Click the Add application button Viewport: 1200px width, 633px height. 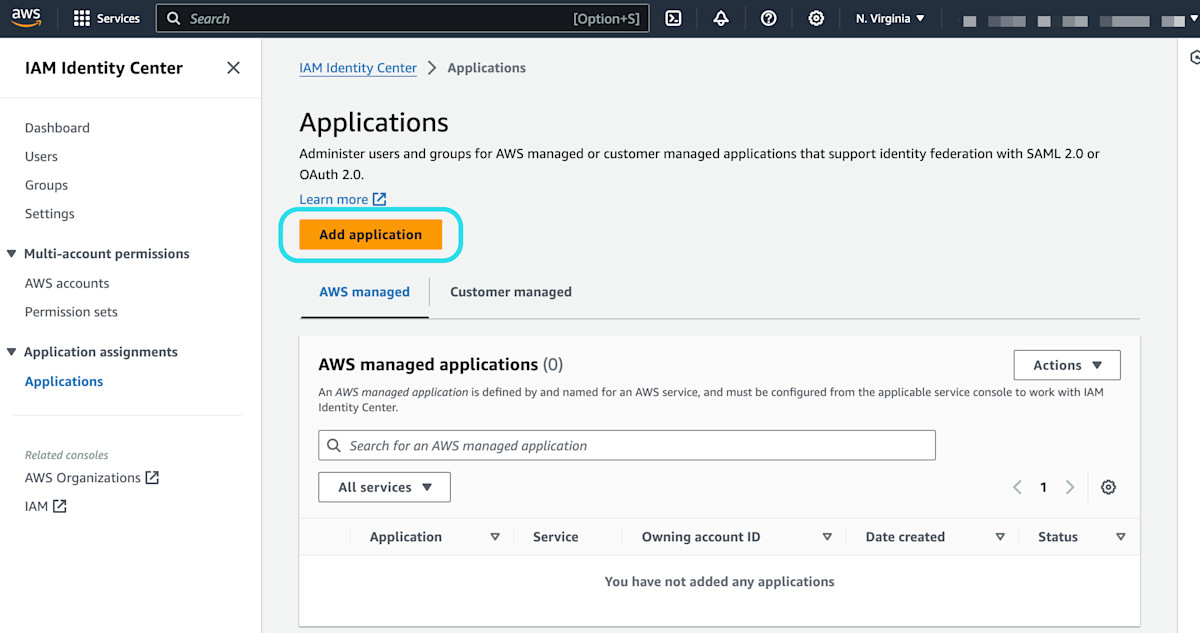370,235
